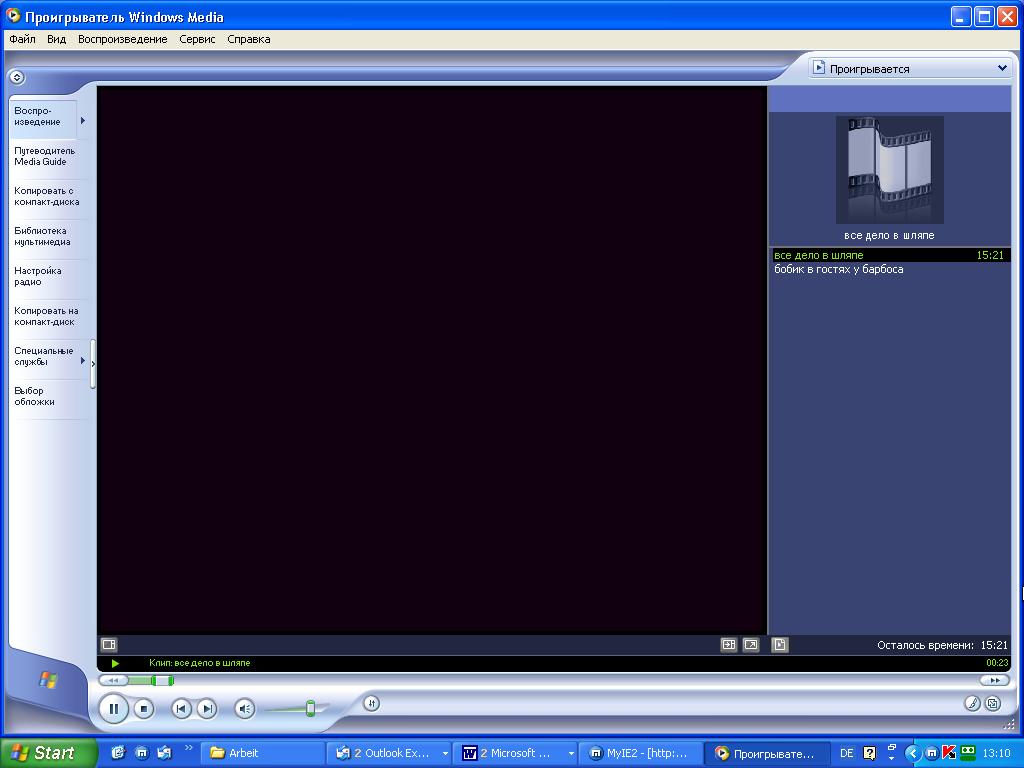This screenshot has height=768, width=1024.
Task: Open the Сервис menu
Action: click(197, 39)
